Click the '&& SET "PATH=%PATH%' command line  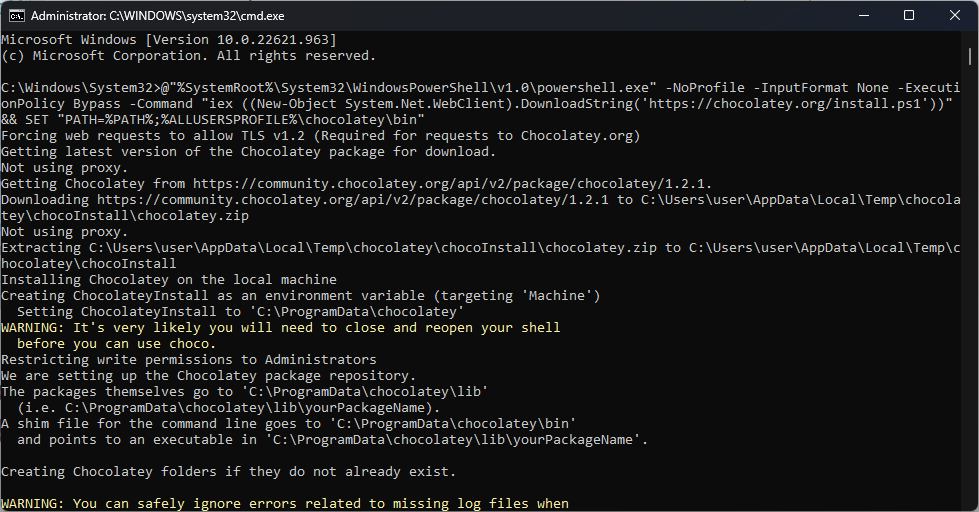coord(213,120)
